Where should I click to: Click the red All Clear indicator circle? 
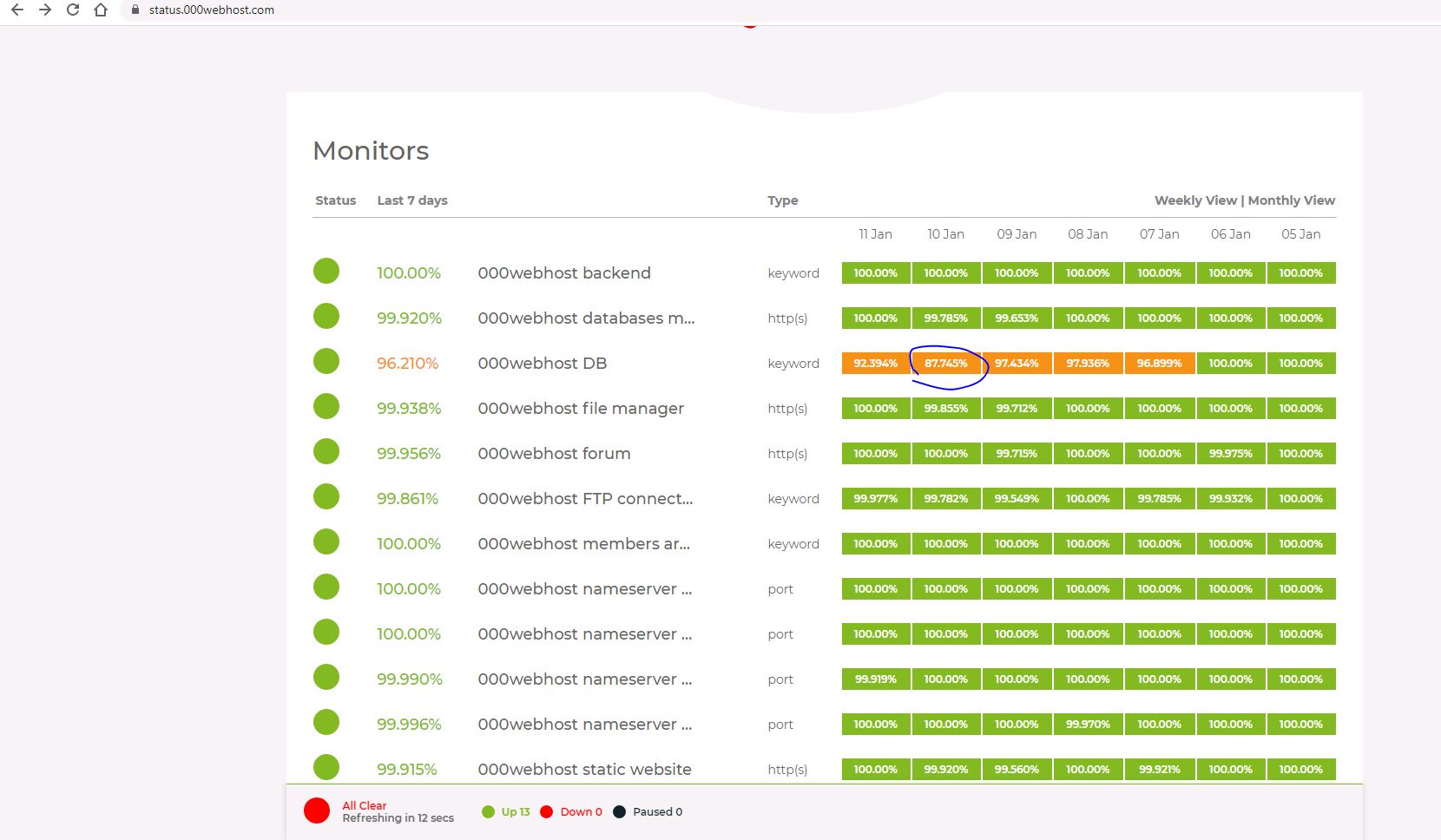pos(317,811)
